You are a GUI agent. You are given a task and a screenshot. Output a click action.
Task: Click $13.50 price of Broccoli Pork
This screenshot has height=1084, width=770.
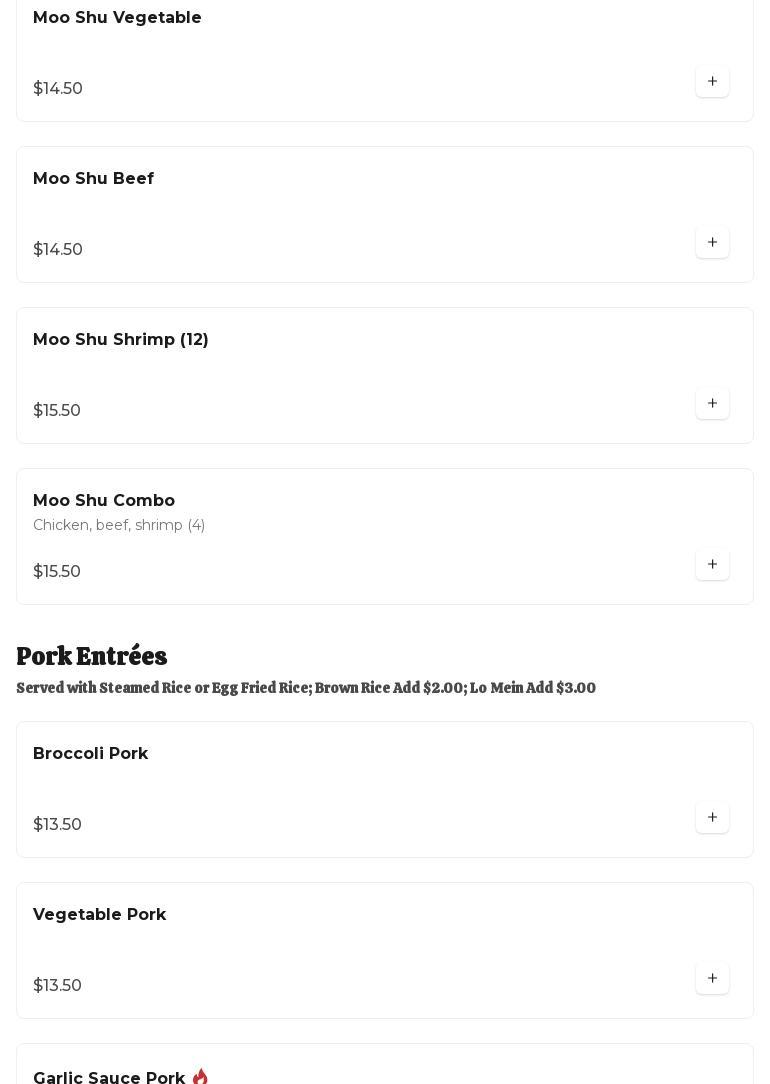click(57, 824)
